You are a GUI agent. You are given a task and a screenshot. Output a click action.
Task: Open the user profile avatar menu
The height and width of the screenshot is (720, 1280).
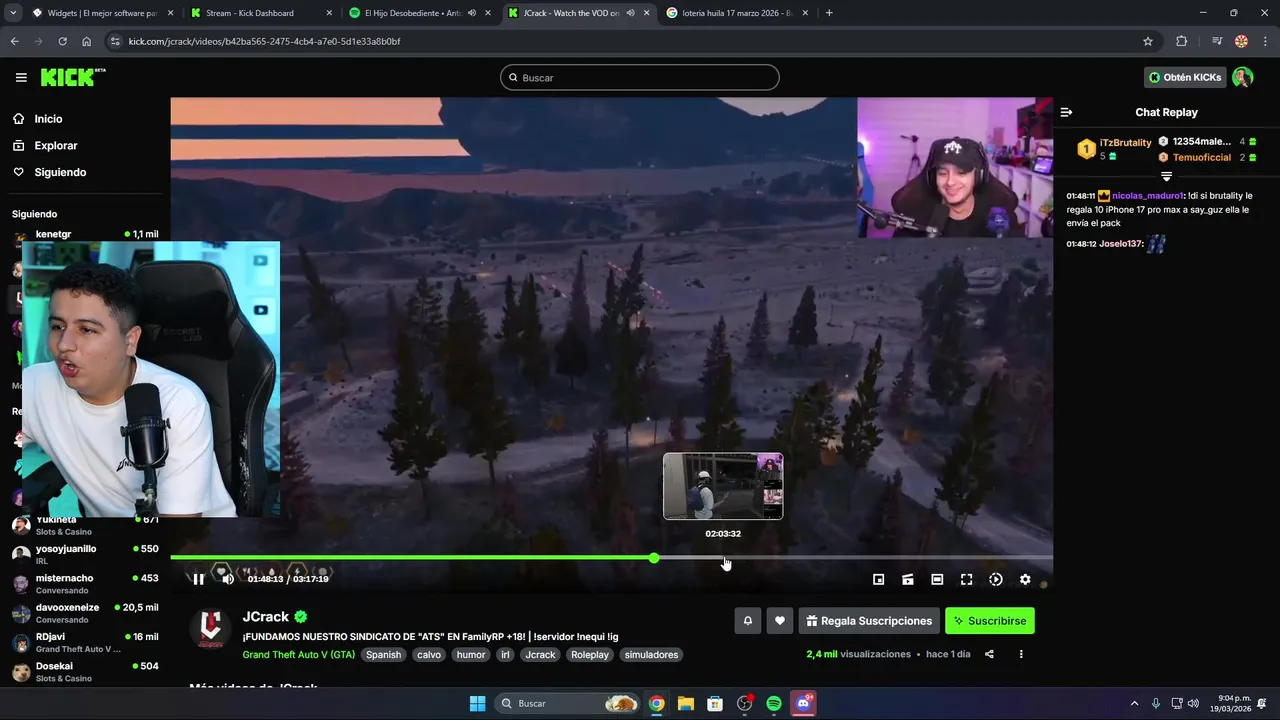[1242, 77]
